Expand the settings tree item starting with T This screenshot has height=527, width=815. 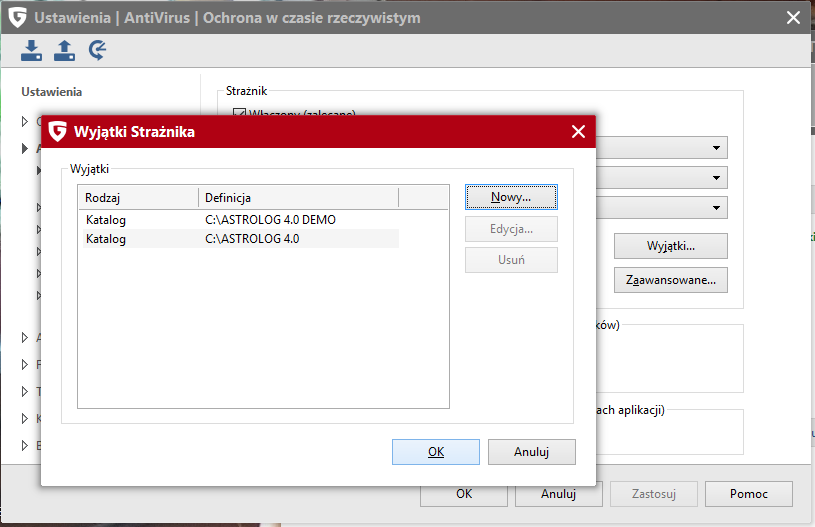[24, 392]
